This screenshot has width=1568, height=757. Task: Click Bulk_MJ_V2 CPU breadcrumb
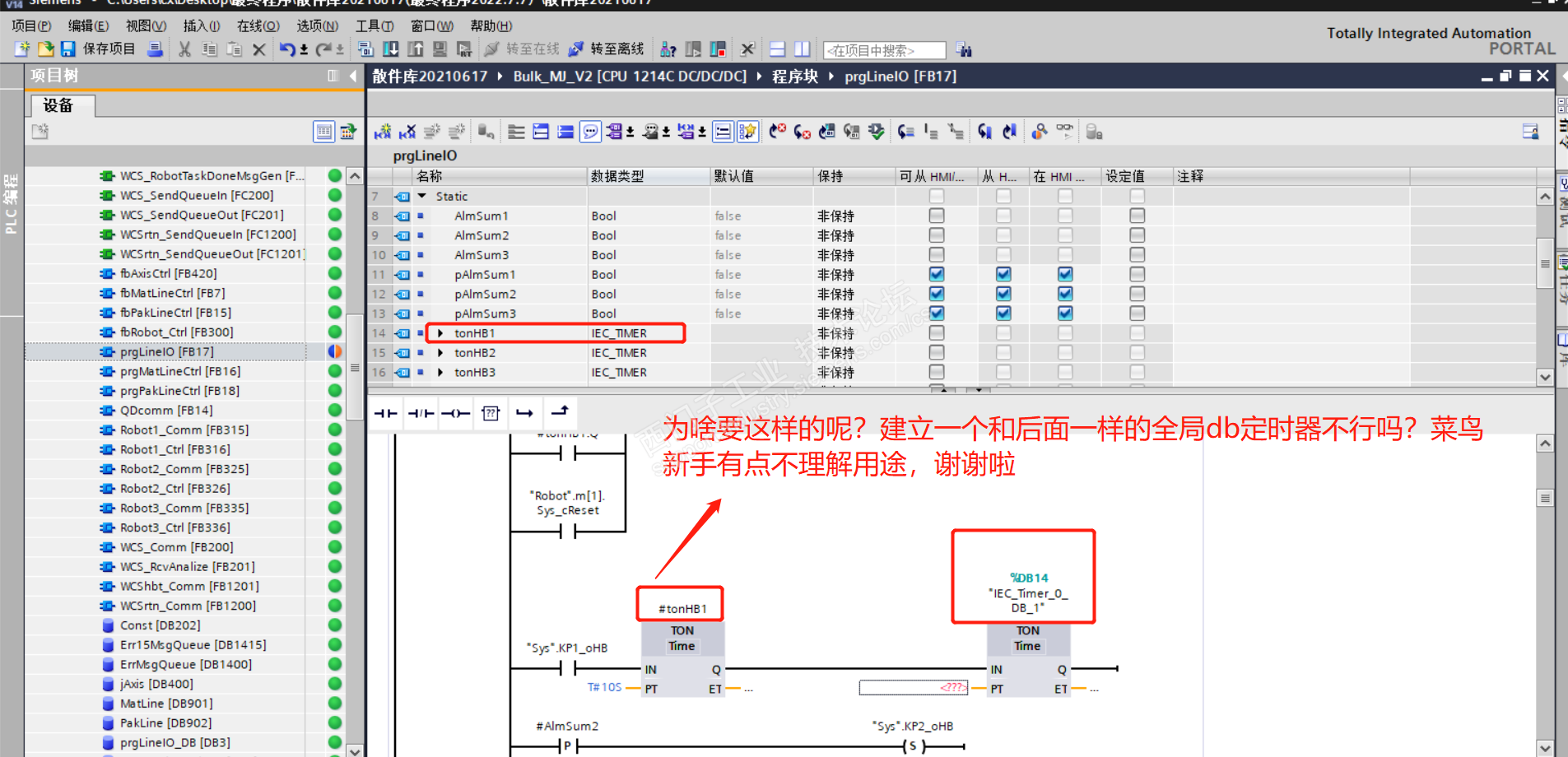[630, 77]
